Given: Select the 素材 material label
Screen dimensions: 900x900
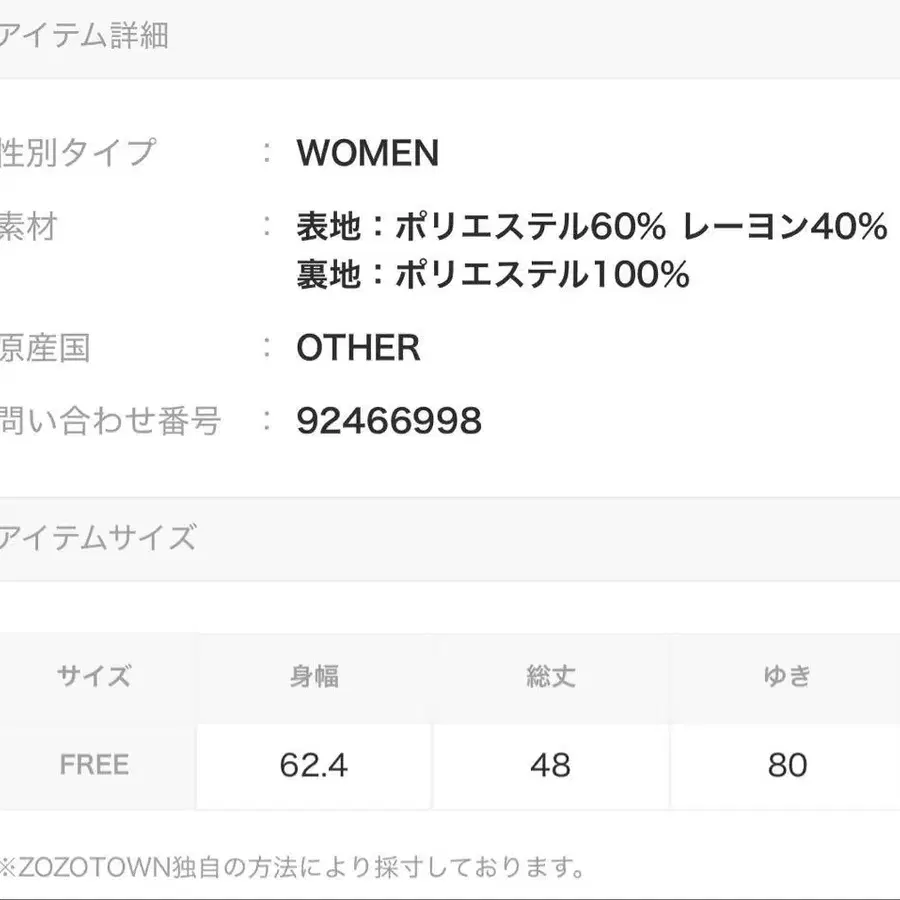Looking at the screenshot, I should pyautogui.click(x=28, y=227).
